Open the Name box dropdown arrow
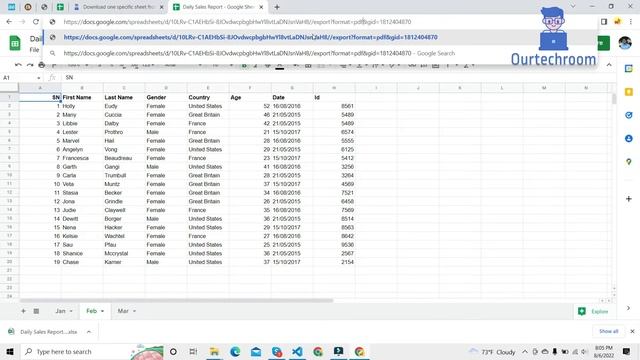Viewport: 640px width, 360px height. (x=38, y=78)
